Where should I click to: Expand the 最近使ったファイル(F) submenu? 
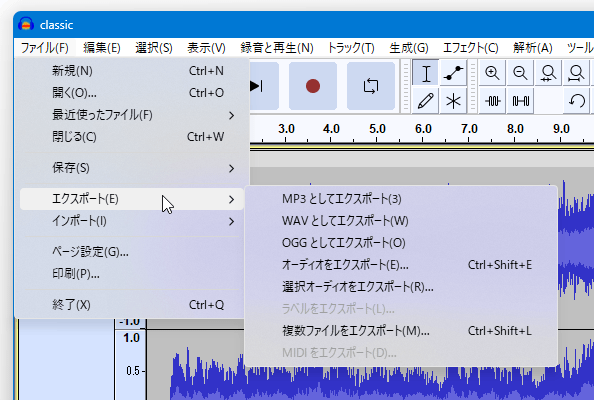131,115
